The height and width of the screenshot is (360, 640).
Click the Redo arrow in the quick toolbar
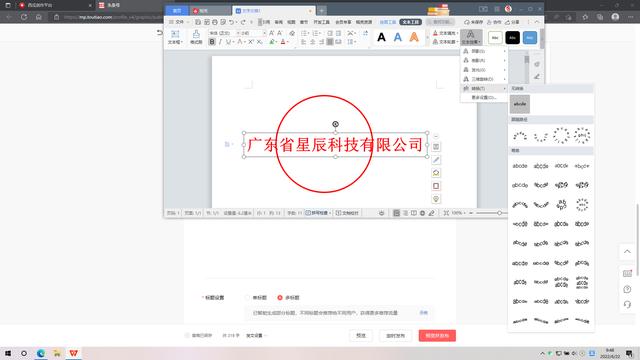point(243,22)
